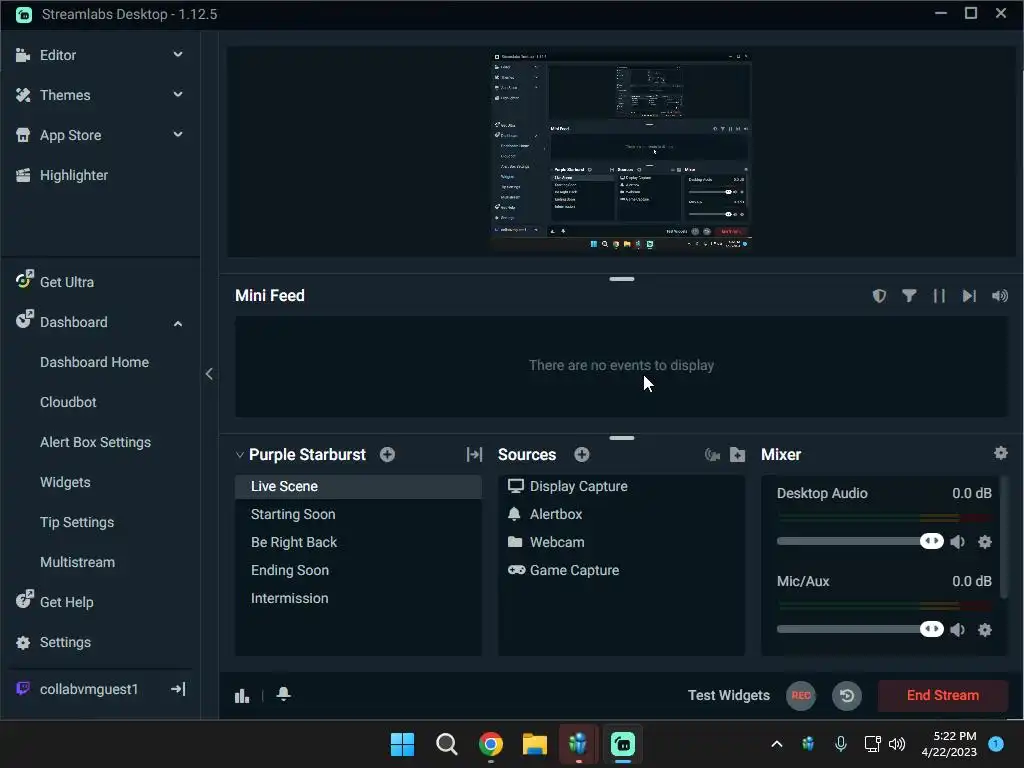Image resolution: width=1024 pixels, height=768 pixels.
Task: Click End Stream button
Action: point(942,696)
